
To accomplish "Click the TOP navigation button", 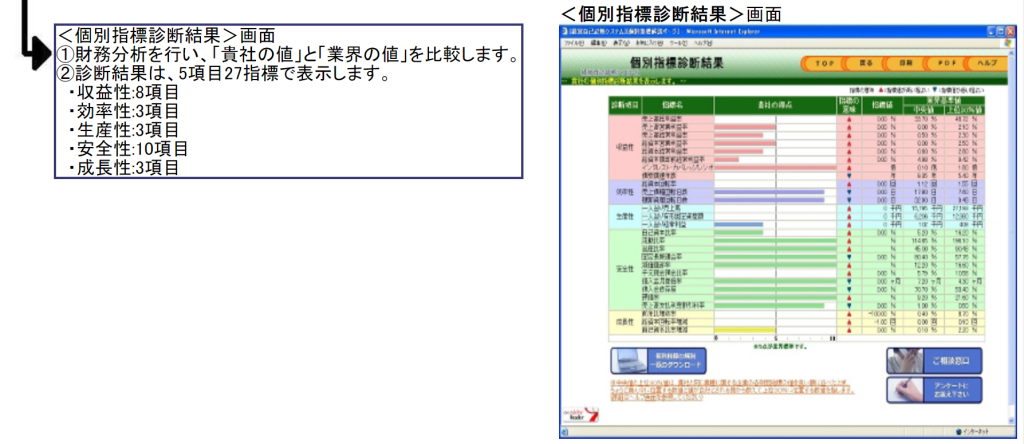I will [x=822, y=63].
